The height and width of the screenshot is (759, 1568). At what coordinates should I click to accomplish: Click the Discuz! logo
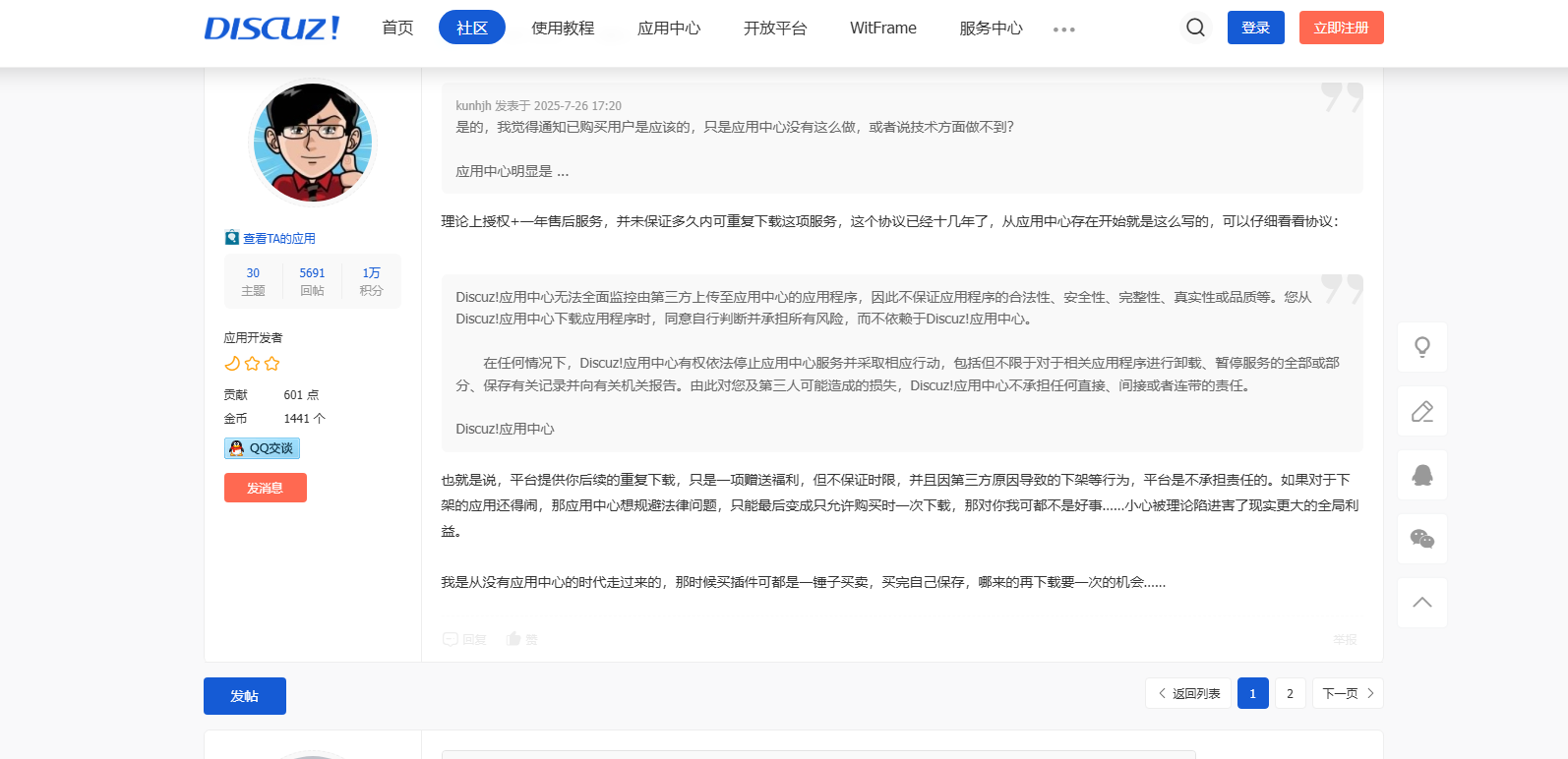click(271, 28)
